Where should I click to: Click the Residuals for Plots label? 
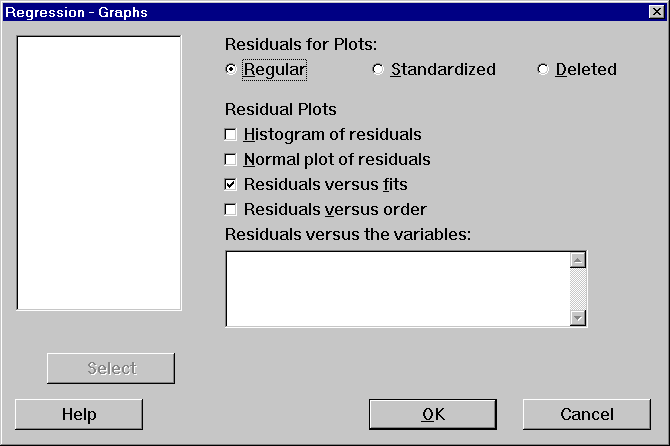[x=301, y=44]
